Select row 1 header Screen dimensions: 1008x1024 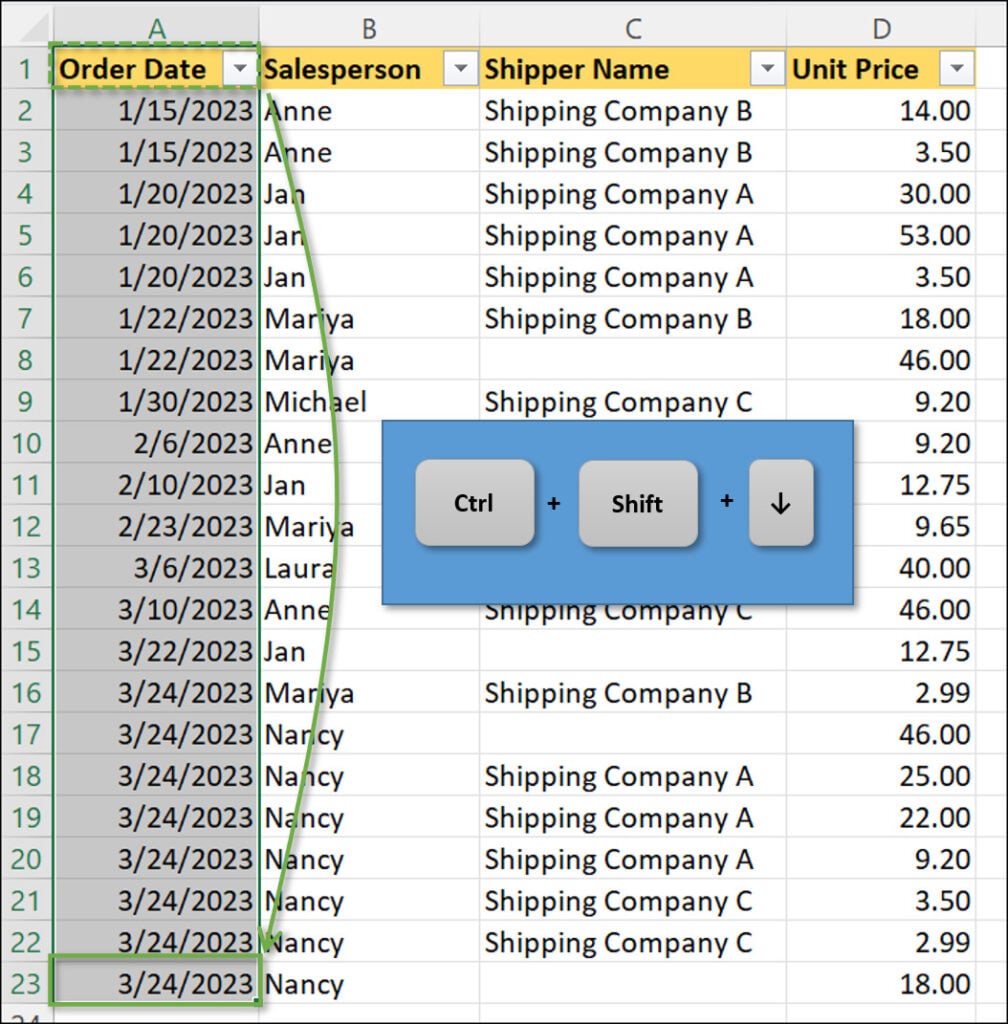click(x=26, y=70)
